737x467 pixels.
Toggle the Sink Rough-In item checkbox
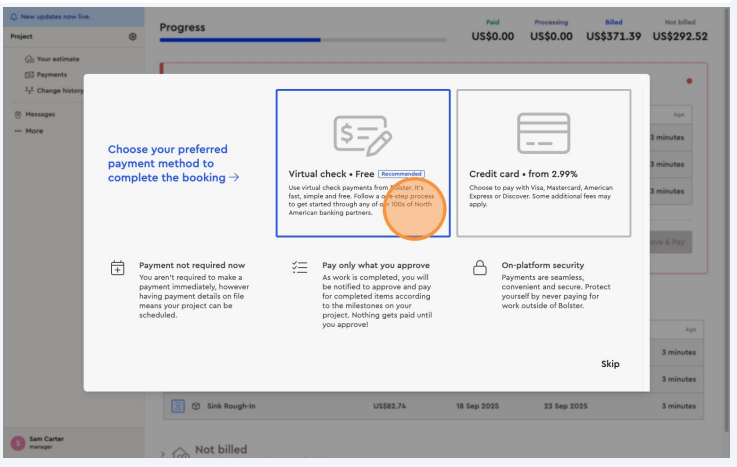176,406
